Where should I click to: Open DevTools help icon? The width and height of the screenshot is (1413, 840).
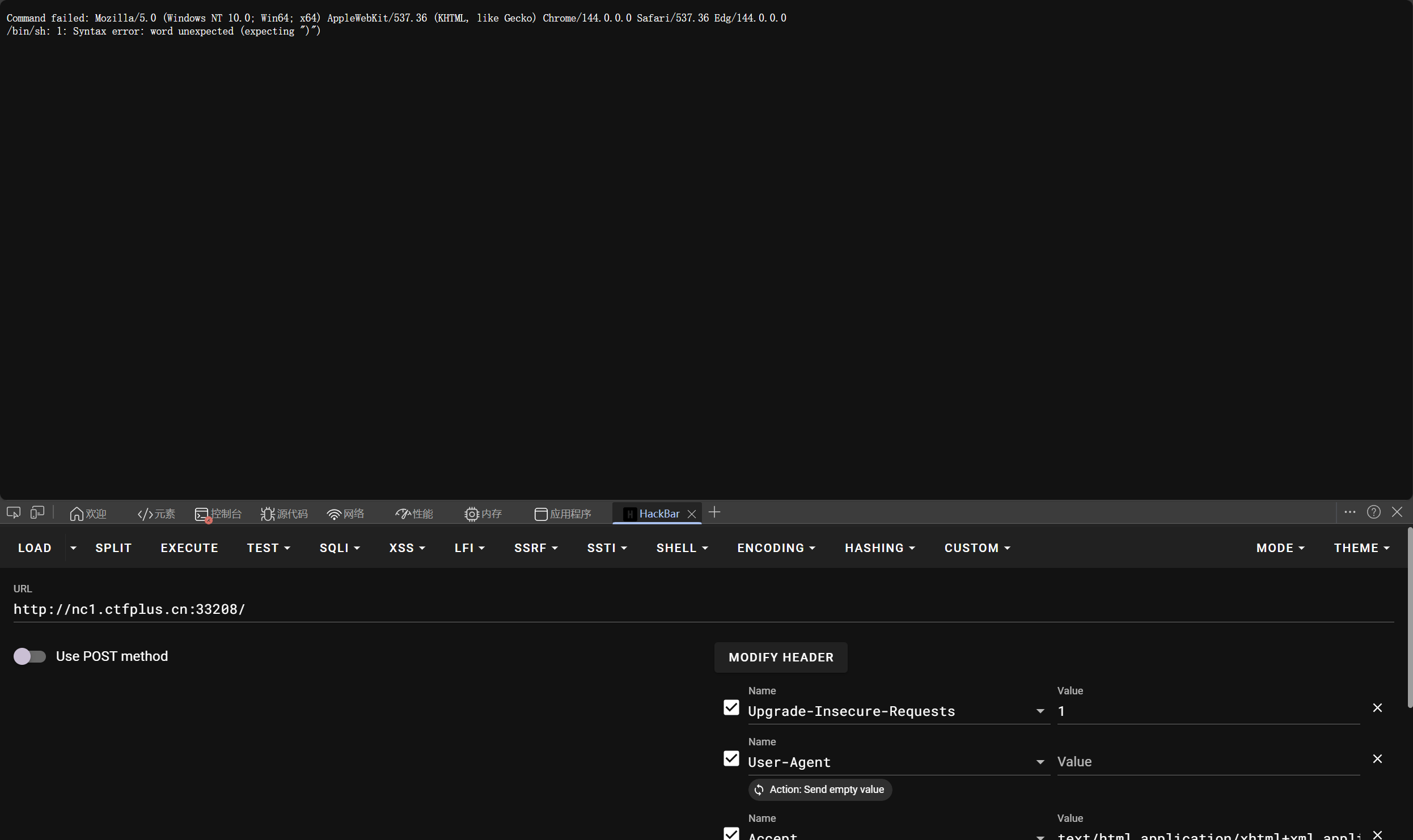1374,512
